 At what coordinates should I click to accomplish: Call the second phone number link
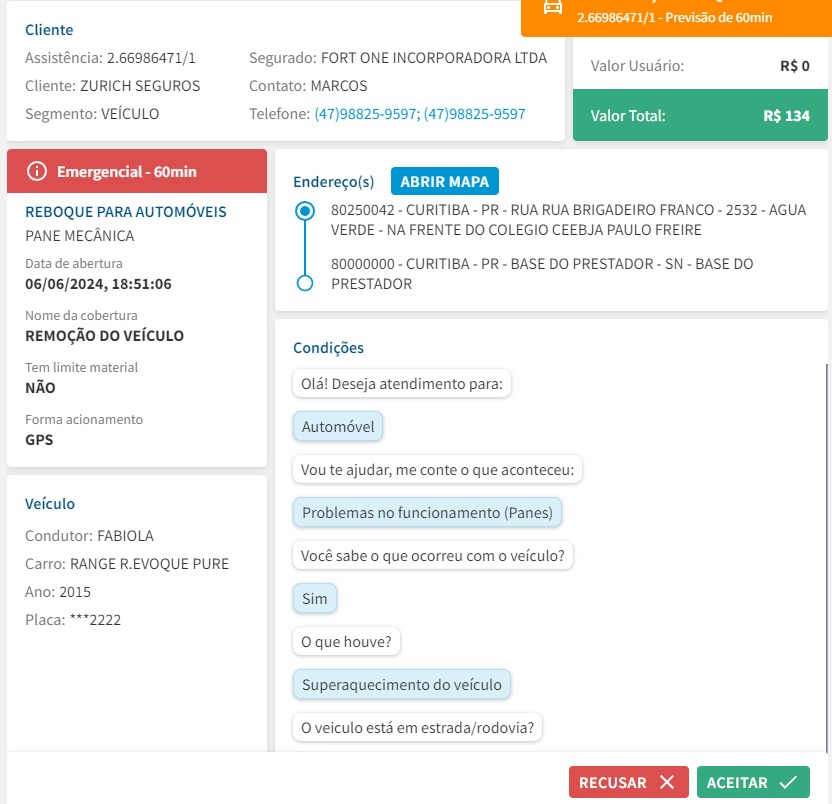(474, 114)
